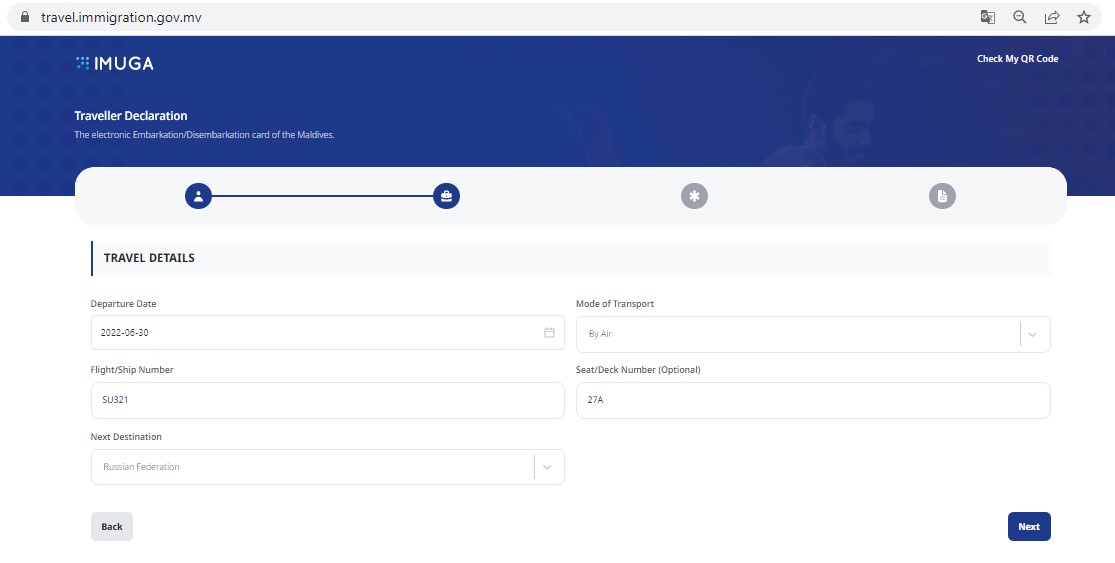This screenshot has height=563, width=1115.
Task: Expand the Next Destination dropdown
Action: click(x=547, y=467)
